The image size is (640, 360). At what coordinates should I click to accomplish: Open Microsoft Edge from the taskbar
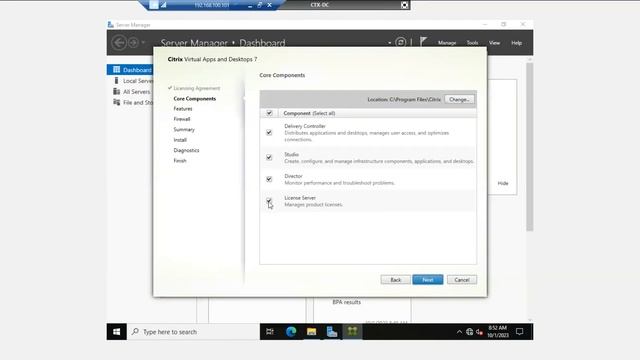point(291,332)
